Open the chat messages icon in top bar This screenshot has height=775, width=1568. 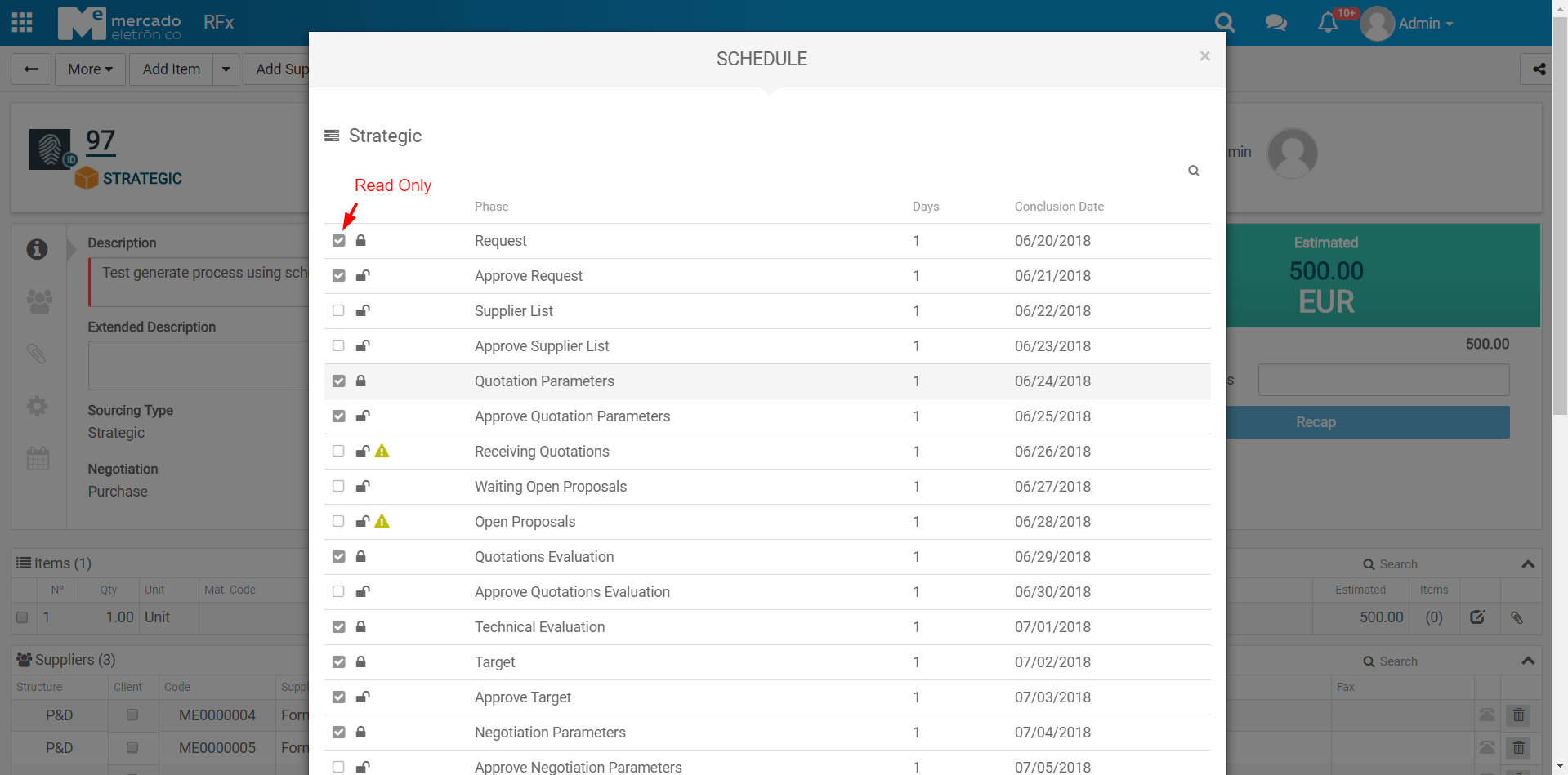(x=1275, y=23)
